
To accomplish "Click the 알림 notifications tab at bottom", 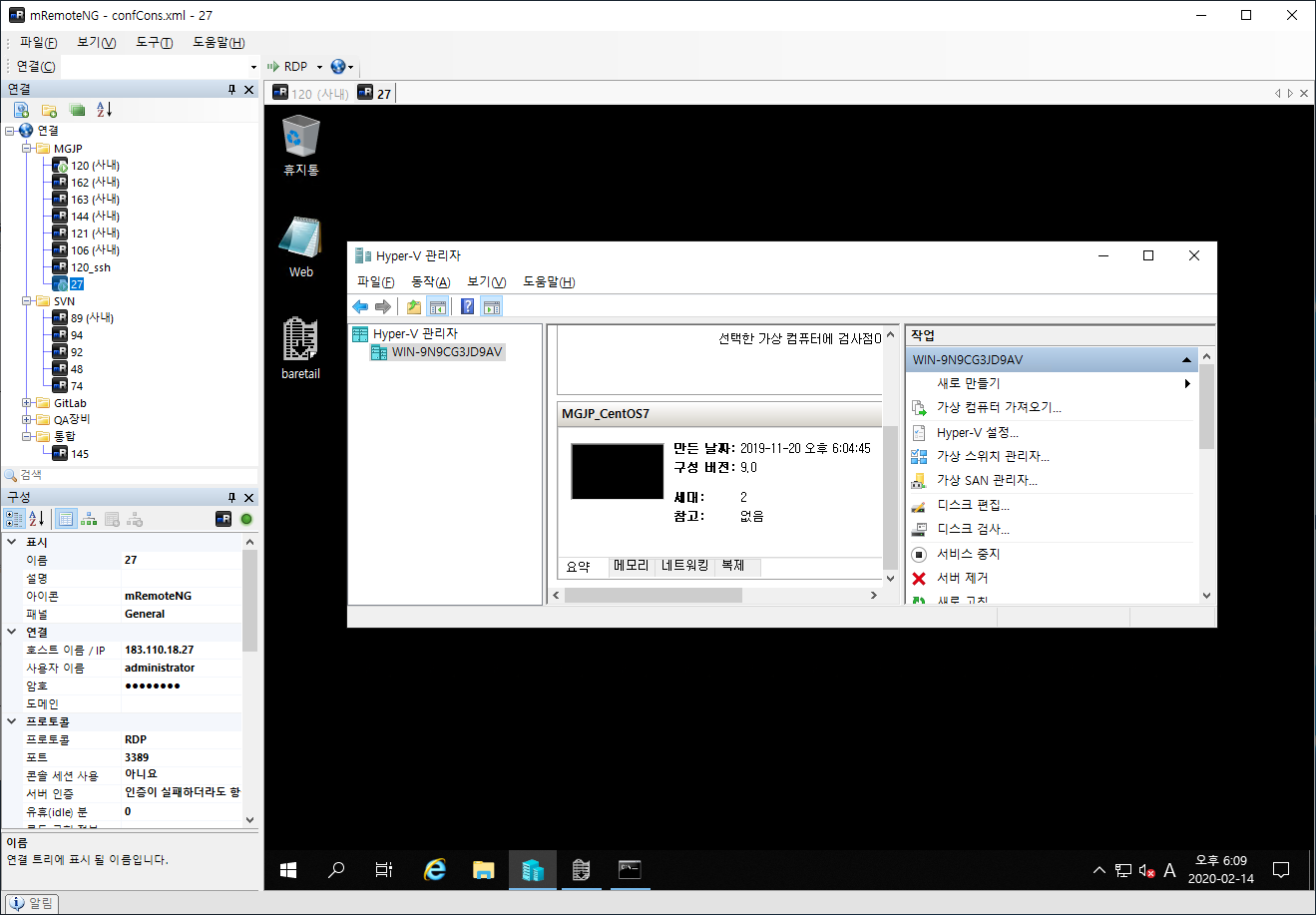I will click(x=32, y=903).
